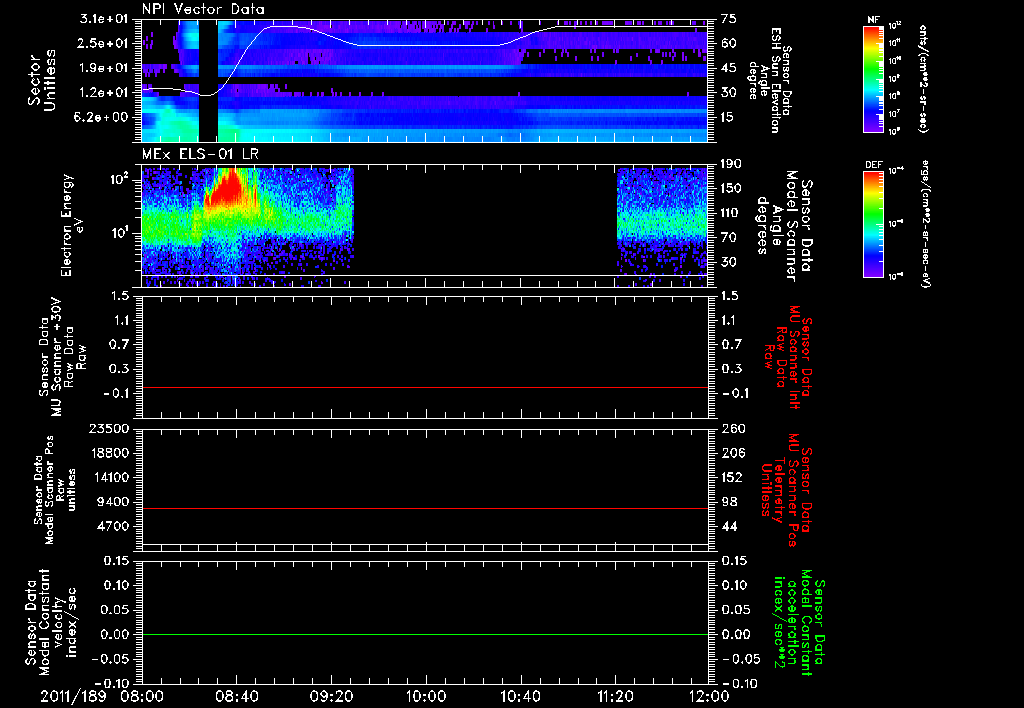This screenshot has height=708, width=1024.
Task: Click the "10:00" time axis label
Action: click(x=425, y=696)
